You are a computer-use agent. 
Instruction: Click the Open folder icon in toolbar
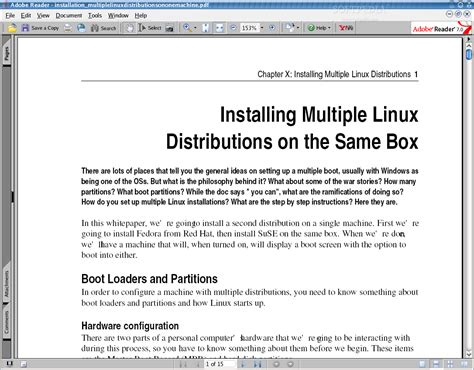pos(12,28)
